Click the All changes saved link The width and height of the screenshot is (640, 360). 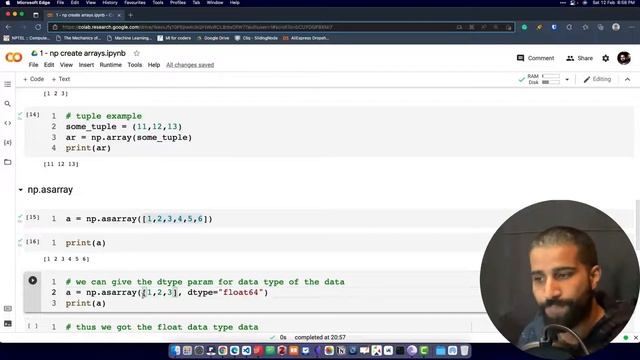tap(190, 65)
